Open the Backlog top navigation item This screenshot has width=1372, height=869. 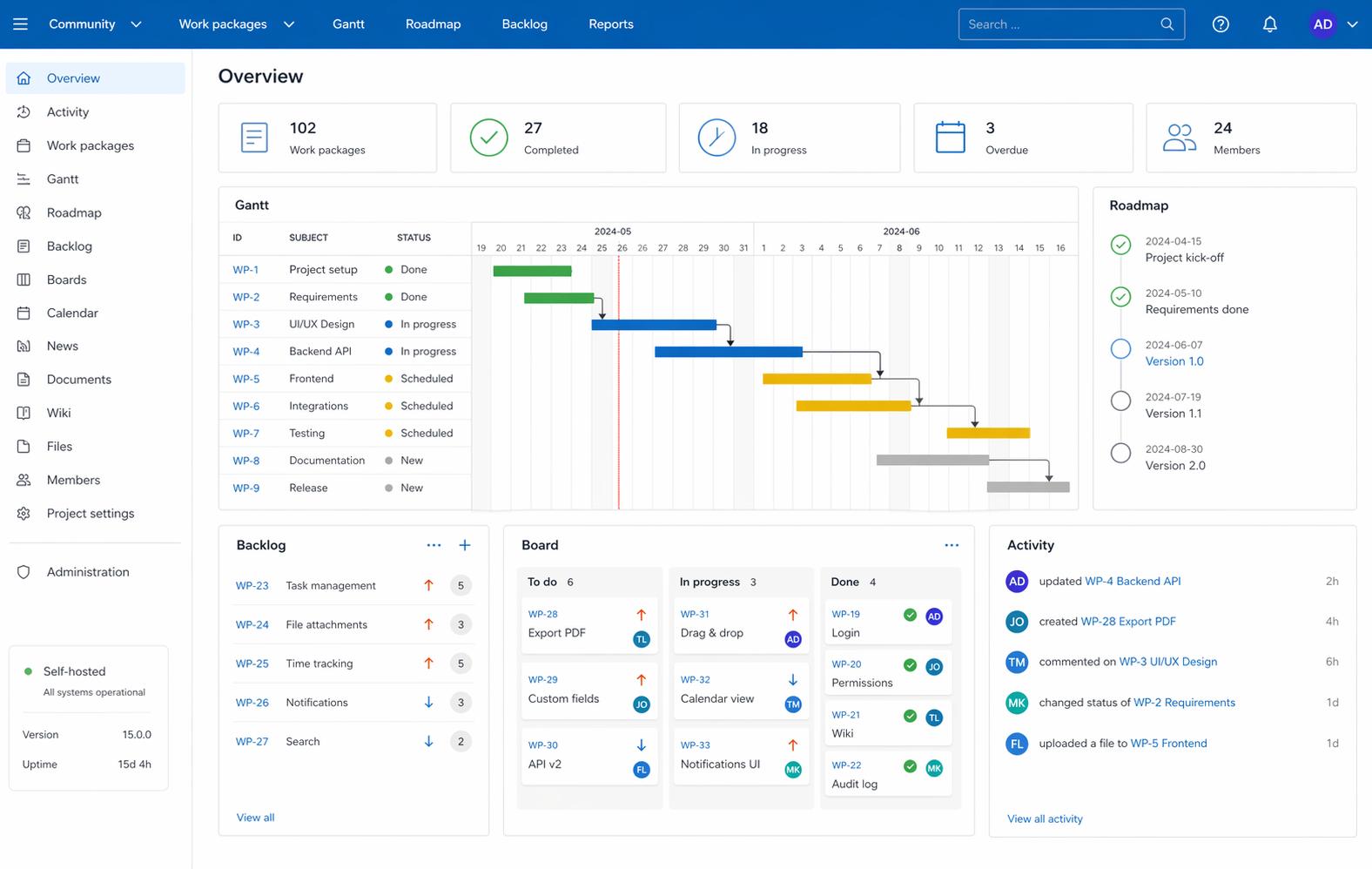pyautogui.click(x=525, y=24)
